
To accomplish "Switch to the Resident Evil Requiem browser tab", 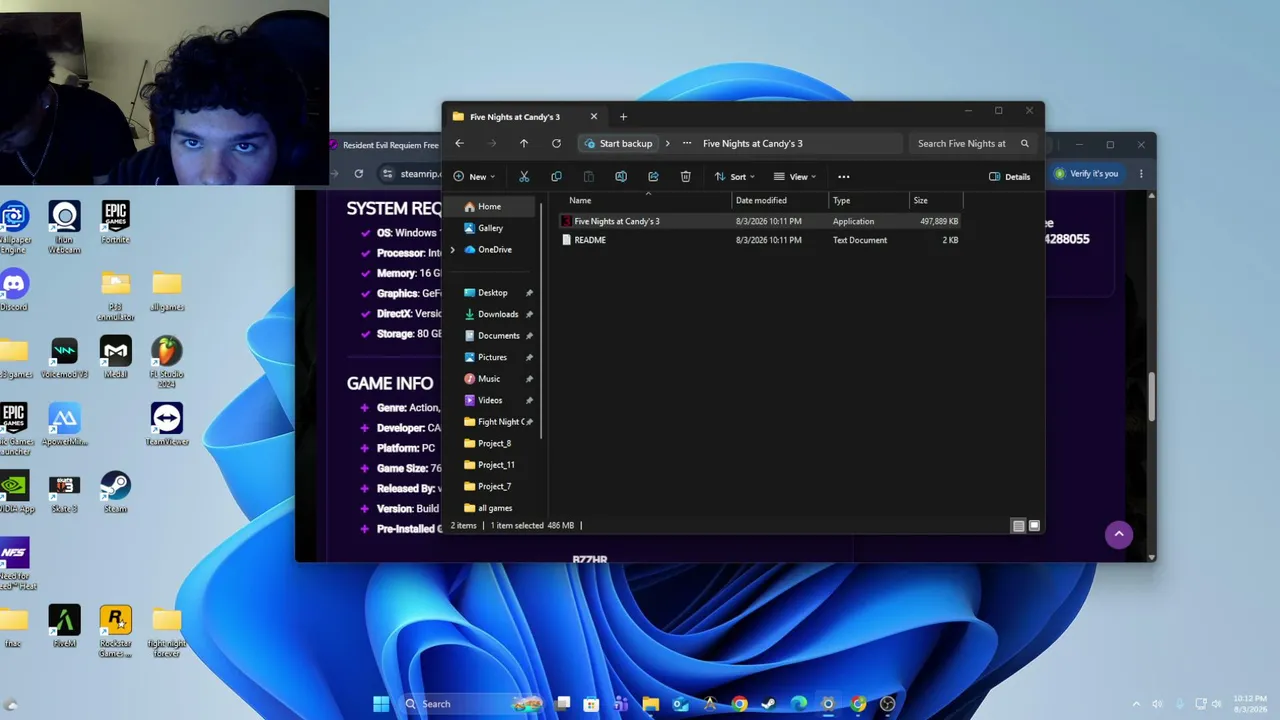I will point(384,145).
